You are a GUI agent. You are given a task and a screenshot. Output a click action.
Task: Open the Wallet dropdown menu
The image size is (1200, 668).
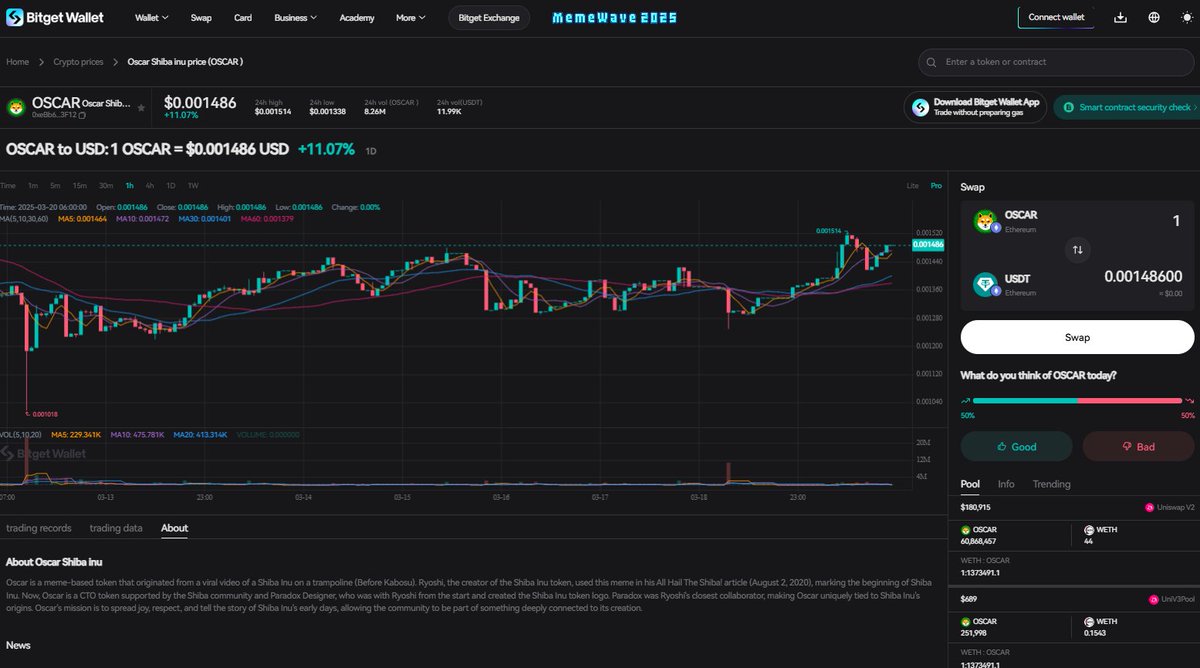152,18
